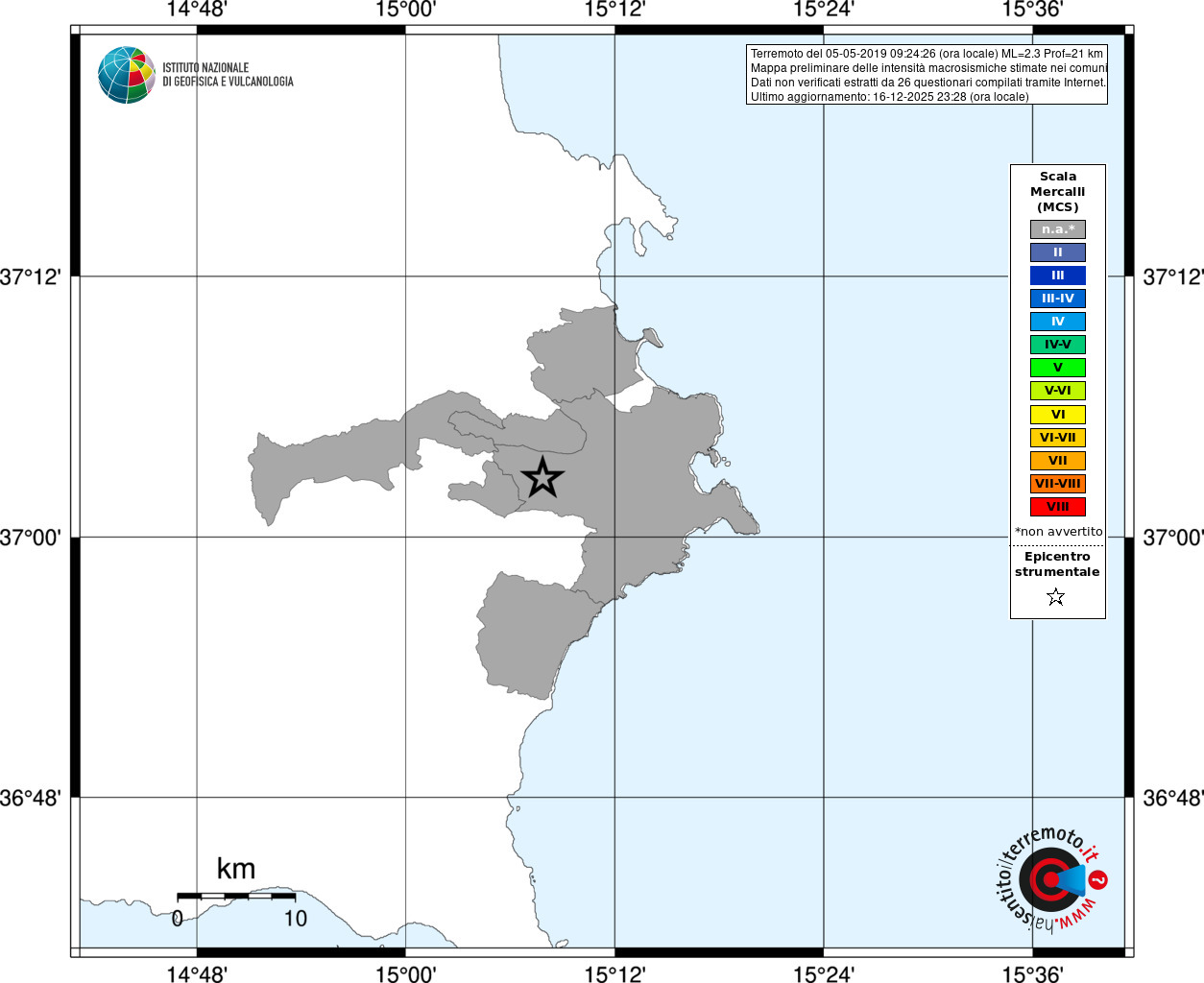Click bottom axis label 15°00'
The height and width of the screenshot is (983, 1204).
coord(405,973)
